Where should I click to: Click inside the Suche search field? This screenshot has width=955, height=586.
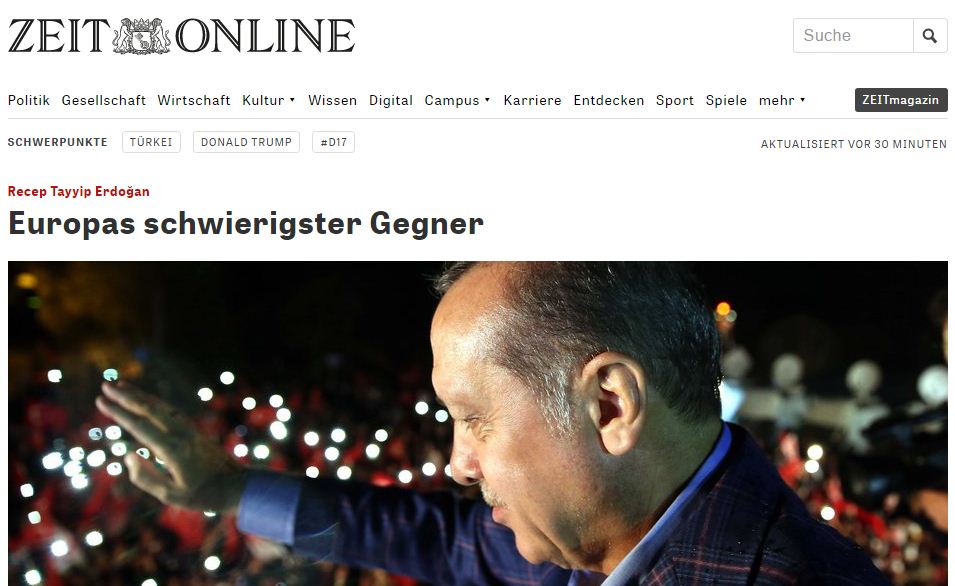853,35
